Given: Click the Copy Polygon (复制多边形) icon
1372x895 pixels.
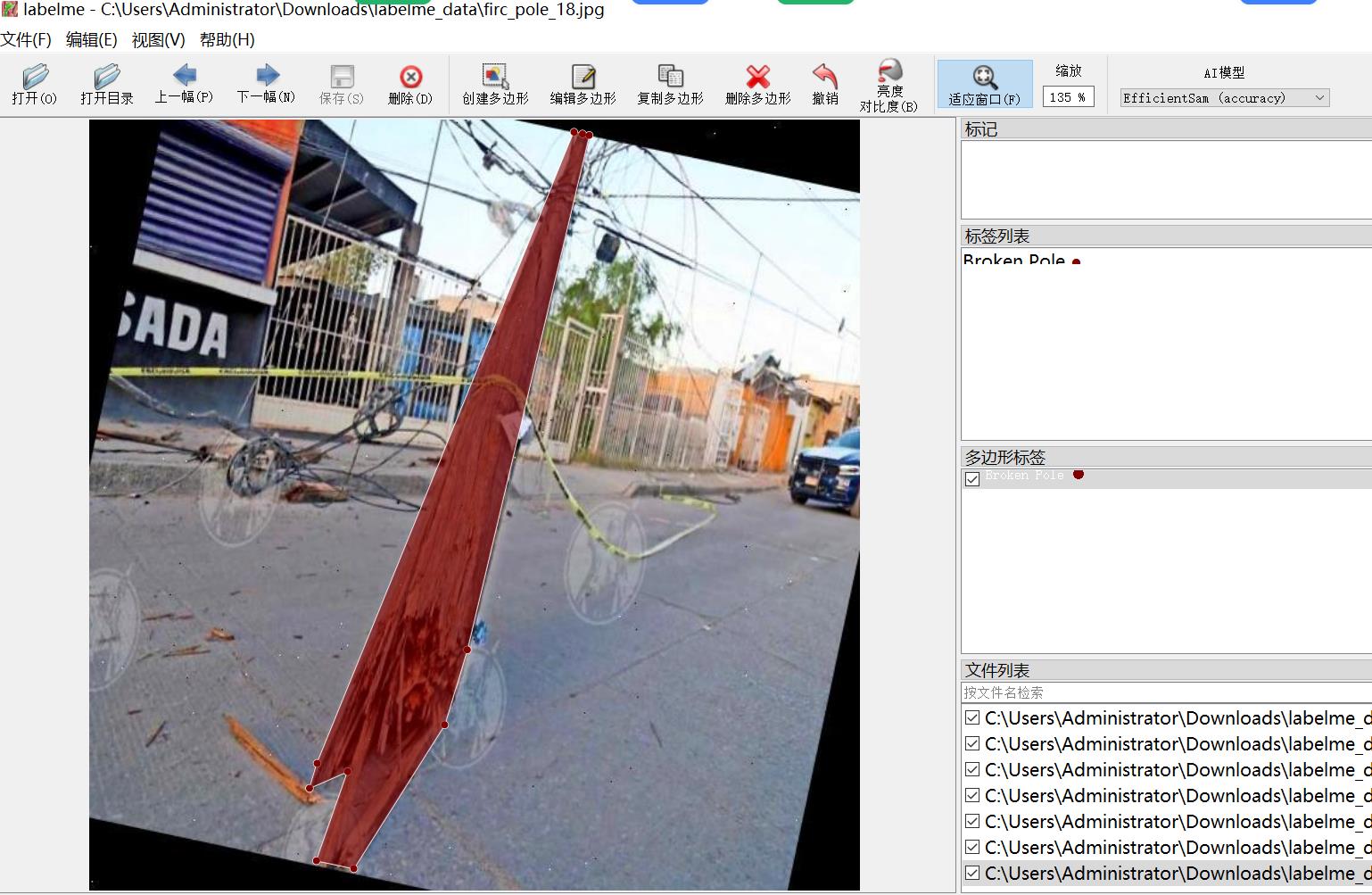Looking at the screenshot, I should [x=670, y=77].
